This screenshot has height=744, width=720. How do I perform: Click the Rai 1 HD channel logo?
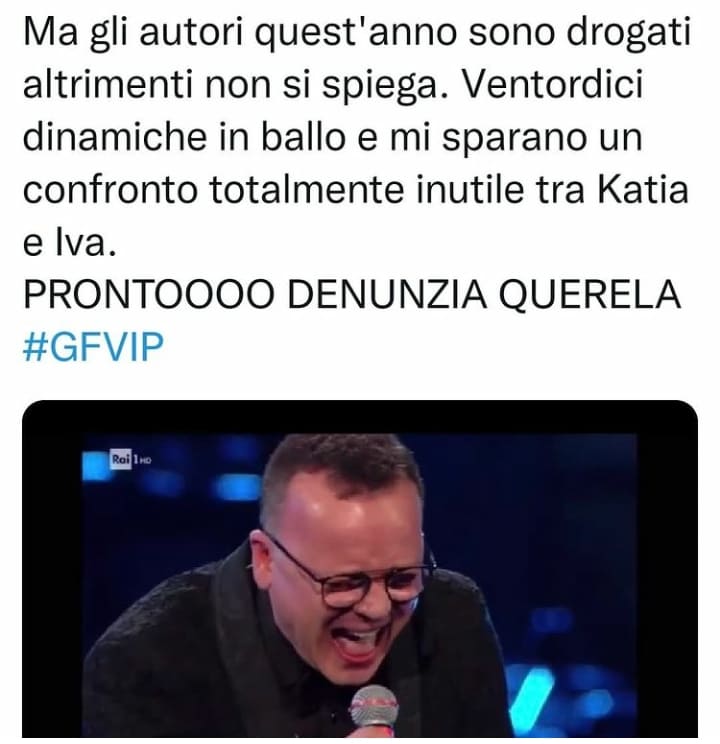130,459
